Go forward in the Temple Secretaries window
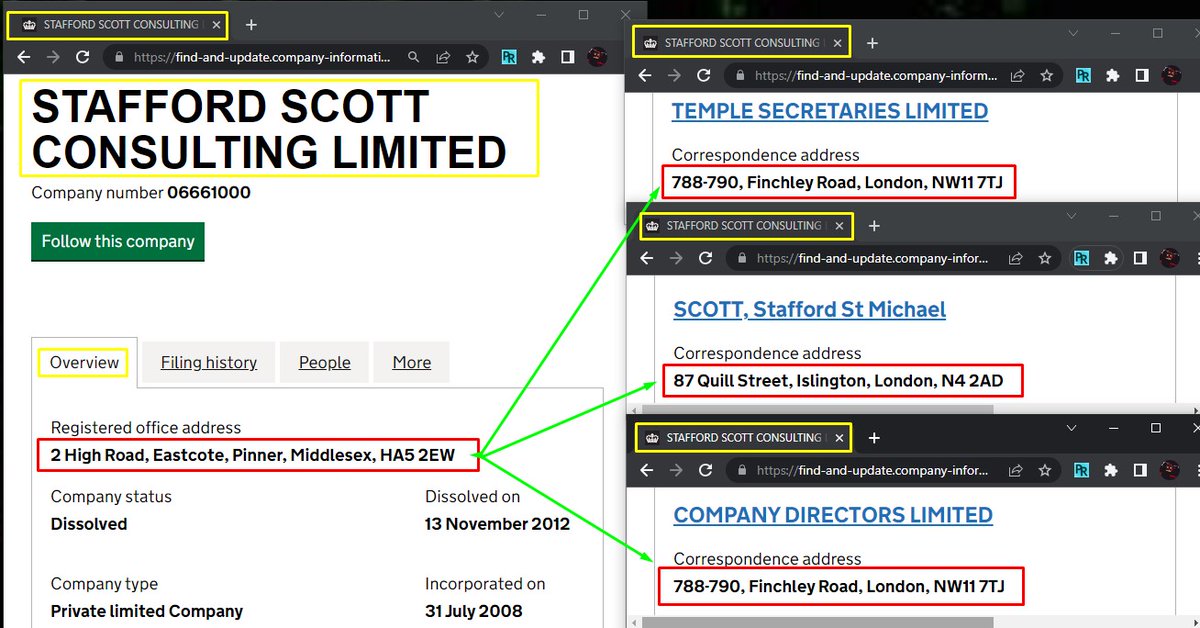The image size is (1200, 628). coord(674,75)
